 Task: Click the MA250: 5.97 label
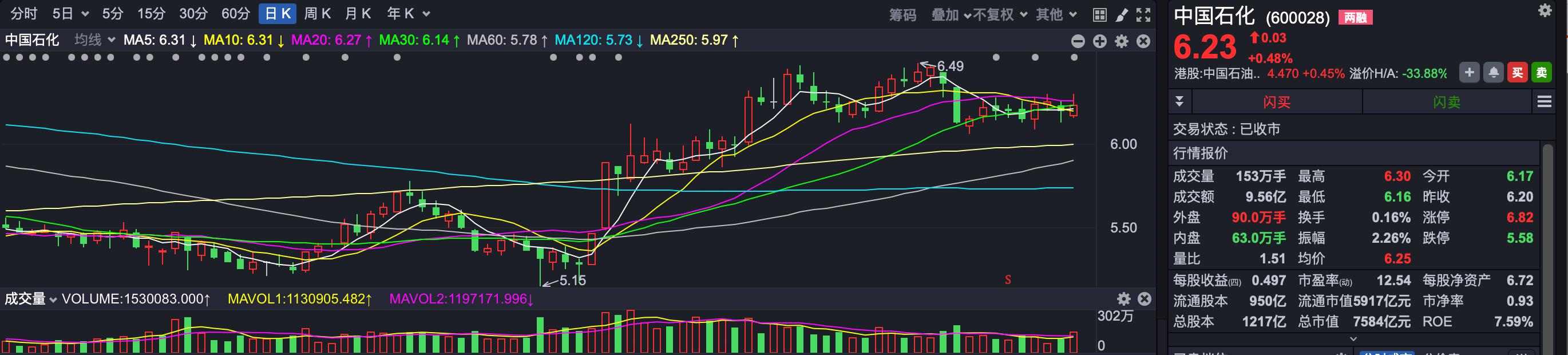(x=695, y=40)
